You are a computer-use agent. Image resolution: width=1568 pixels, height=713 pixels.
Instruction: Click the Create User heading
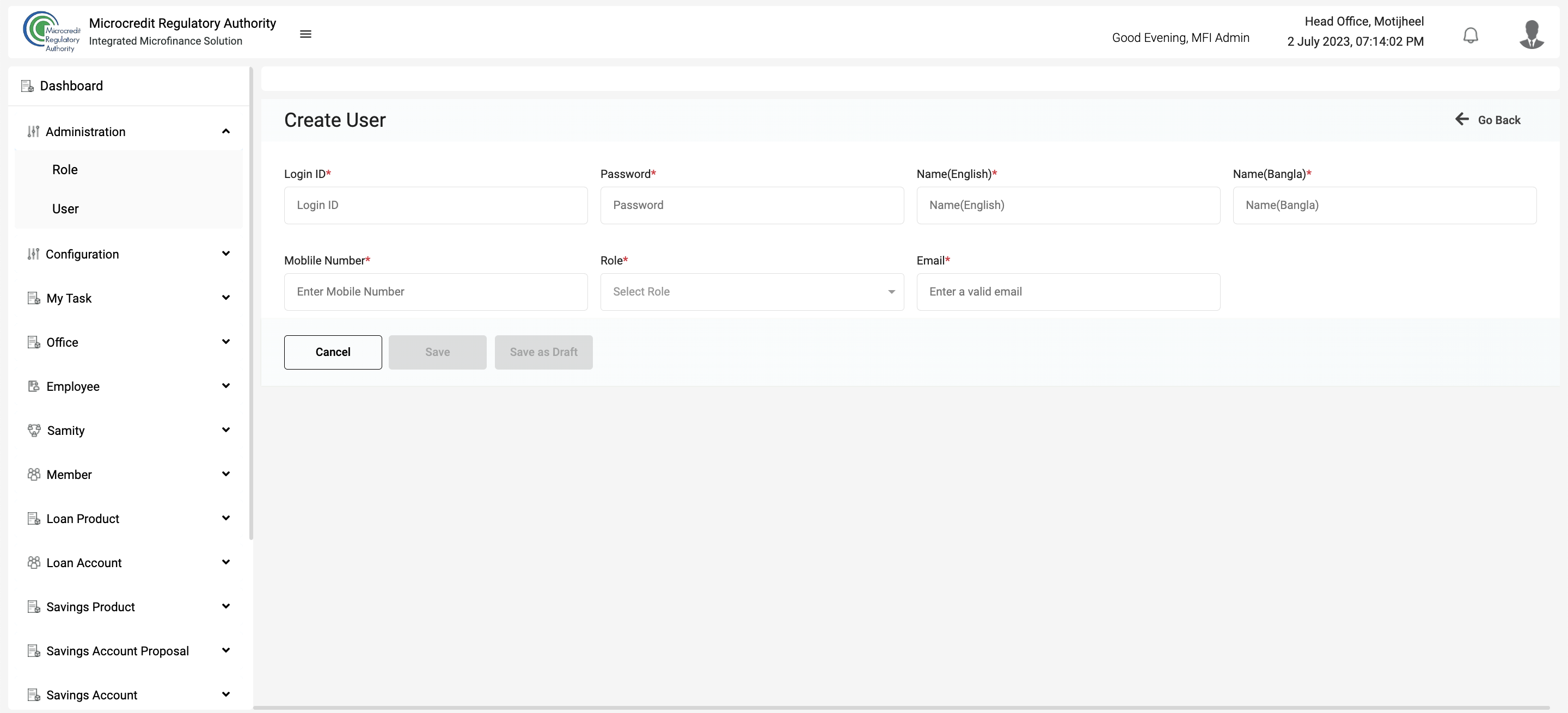pyautogui.click(x=335, y=120)
